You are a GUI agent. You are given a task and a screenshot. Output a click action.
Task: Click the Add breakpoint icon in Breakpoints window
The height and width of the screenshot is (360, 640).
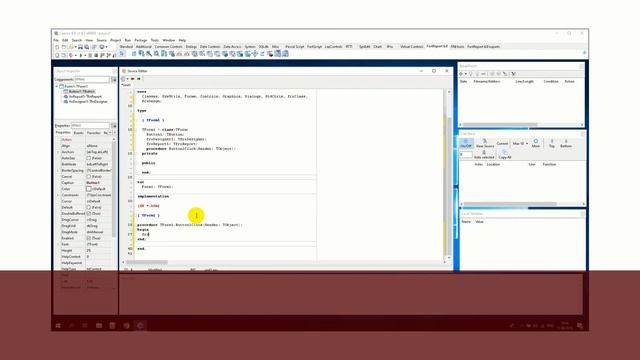click(x=461, y=74)
